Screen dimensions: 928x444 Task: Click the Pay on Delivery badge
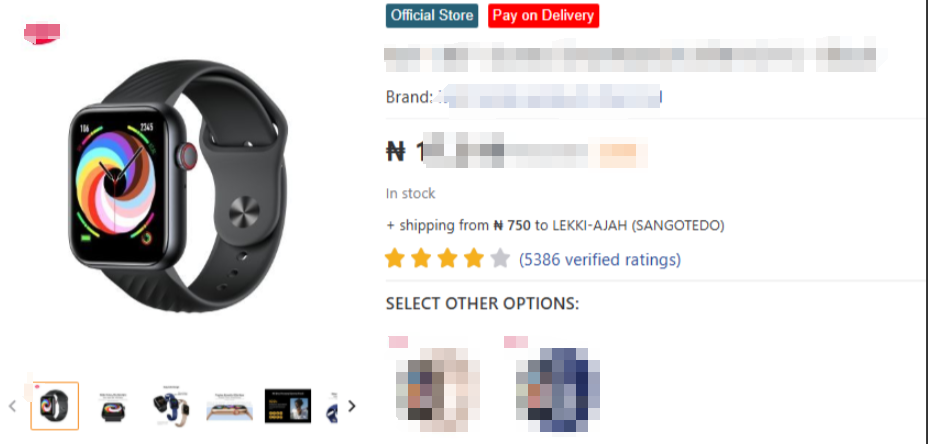point(543,15)
